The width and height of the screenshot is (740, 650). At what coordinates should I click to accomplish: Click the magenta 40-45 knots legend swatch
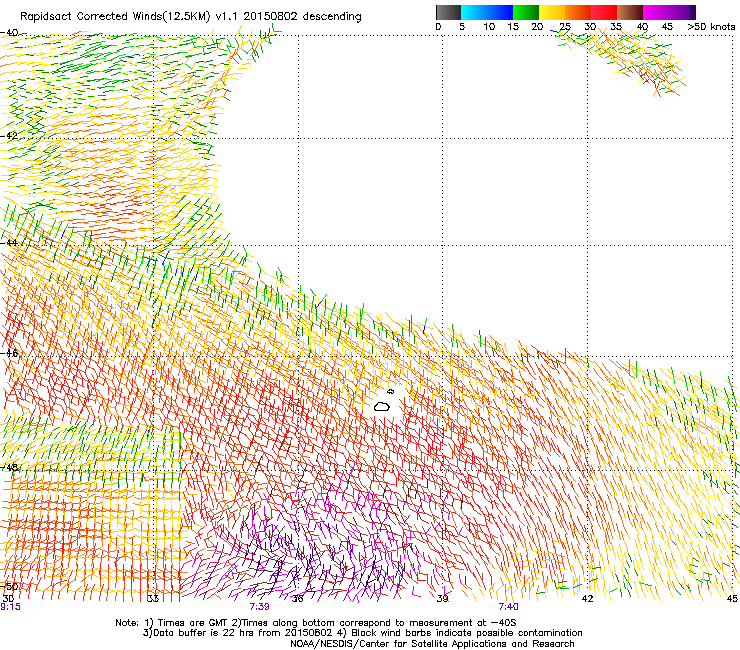[x=656, y=12]
